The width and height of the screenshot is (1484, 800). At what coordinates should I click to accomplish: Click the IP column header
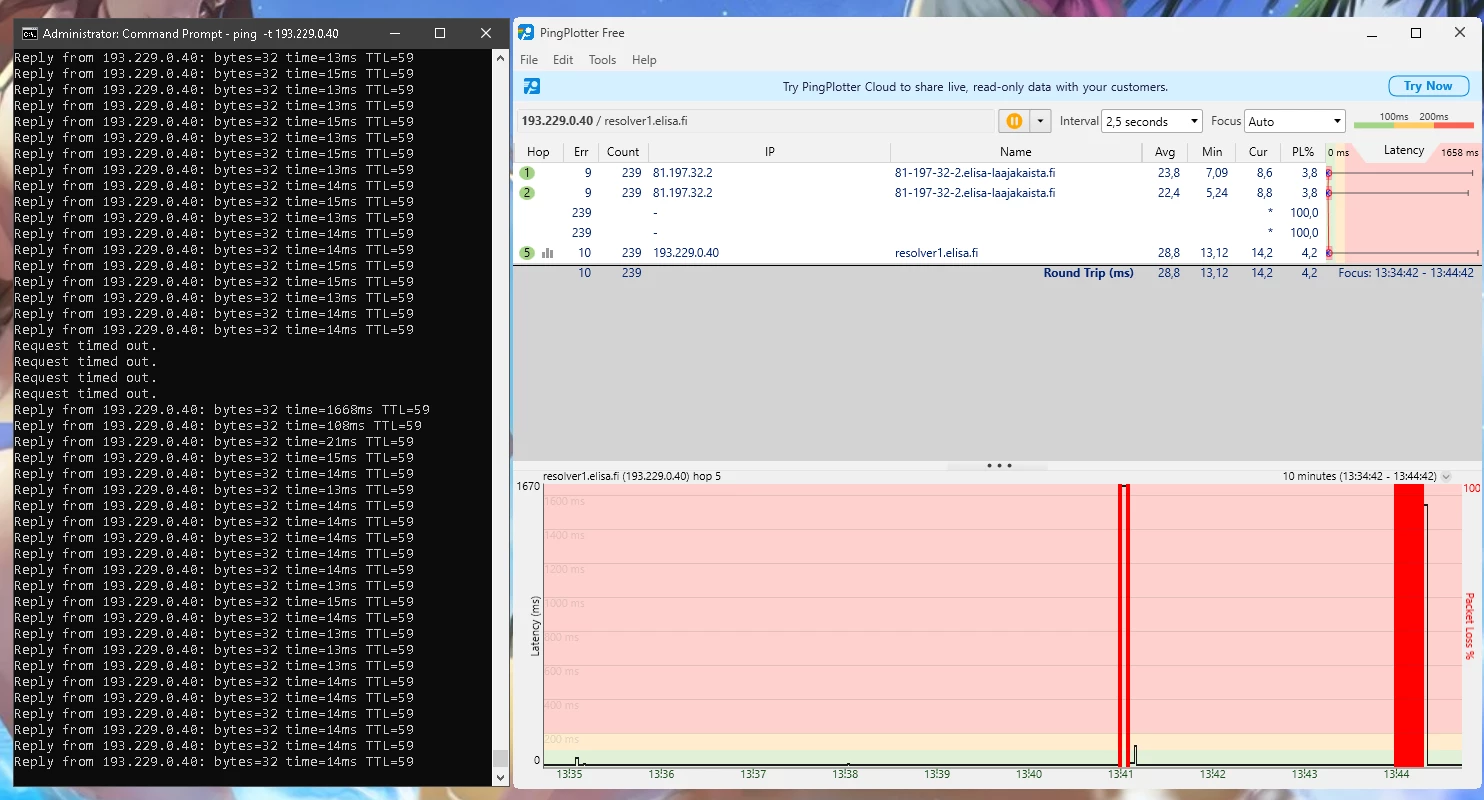tap(770, 152)
